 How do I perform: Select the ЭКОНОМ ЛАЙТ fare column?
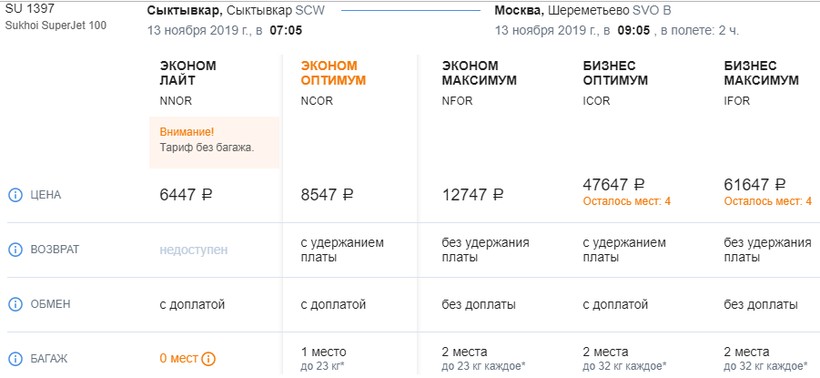point(188,73)
